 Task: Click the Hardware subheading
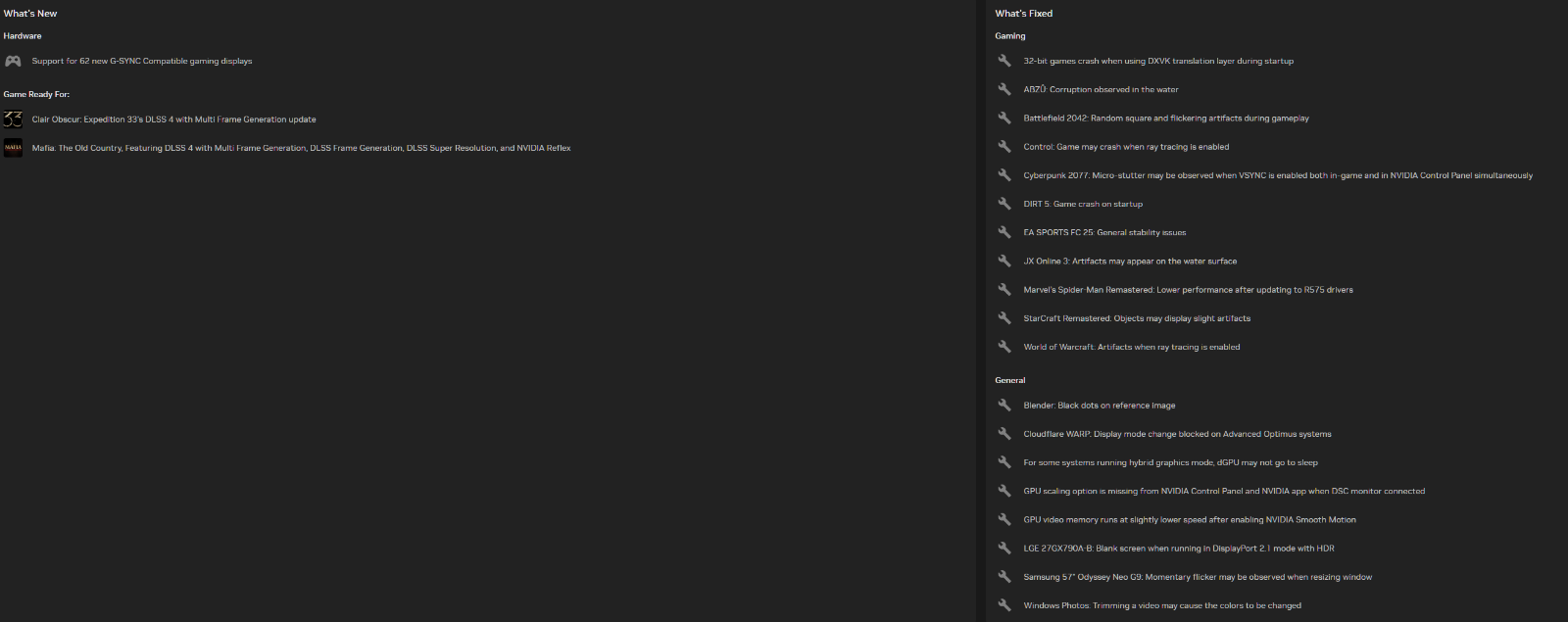click(23, 36)
